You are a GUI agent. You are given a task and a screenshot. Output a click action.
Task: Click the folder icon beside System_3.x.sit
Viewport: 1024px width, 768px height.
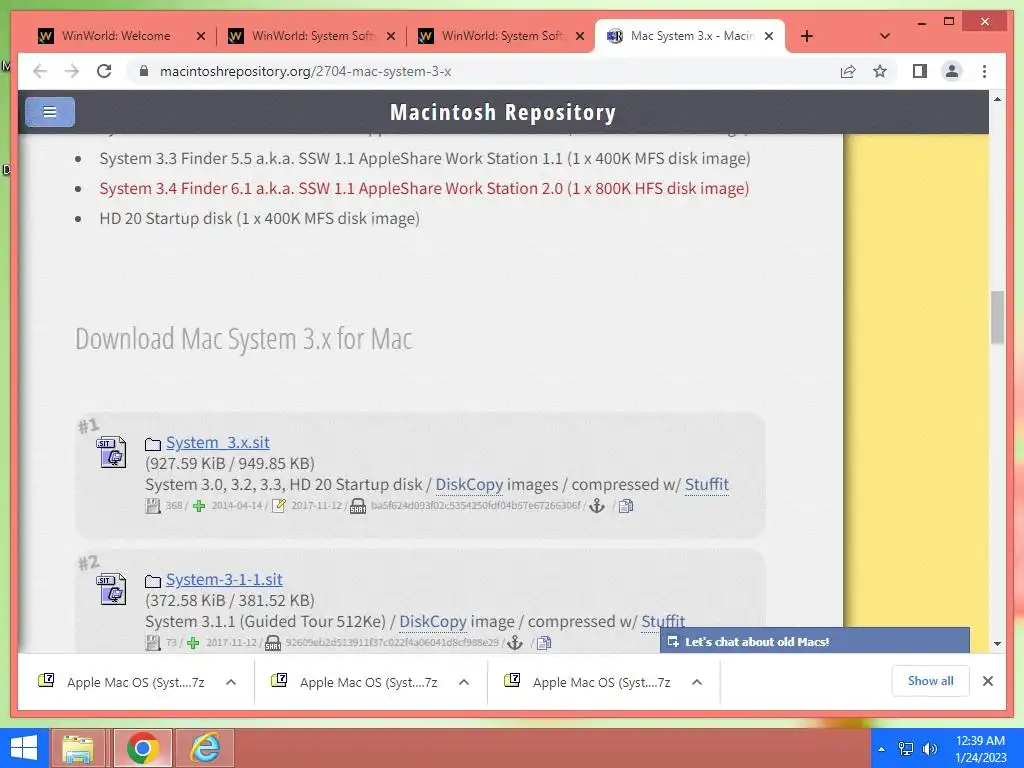click(153, 444)
